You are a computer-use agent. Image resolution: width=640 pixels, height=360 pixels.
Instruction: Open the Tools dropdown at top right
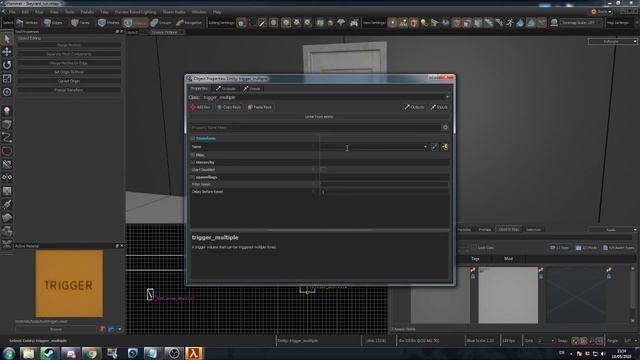click(x=602, y=12)
